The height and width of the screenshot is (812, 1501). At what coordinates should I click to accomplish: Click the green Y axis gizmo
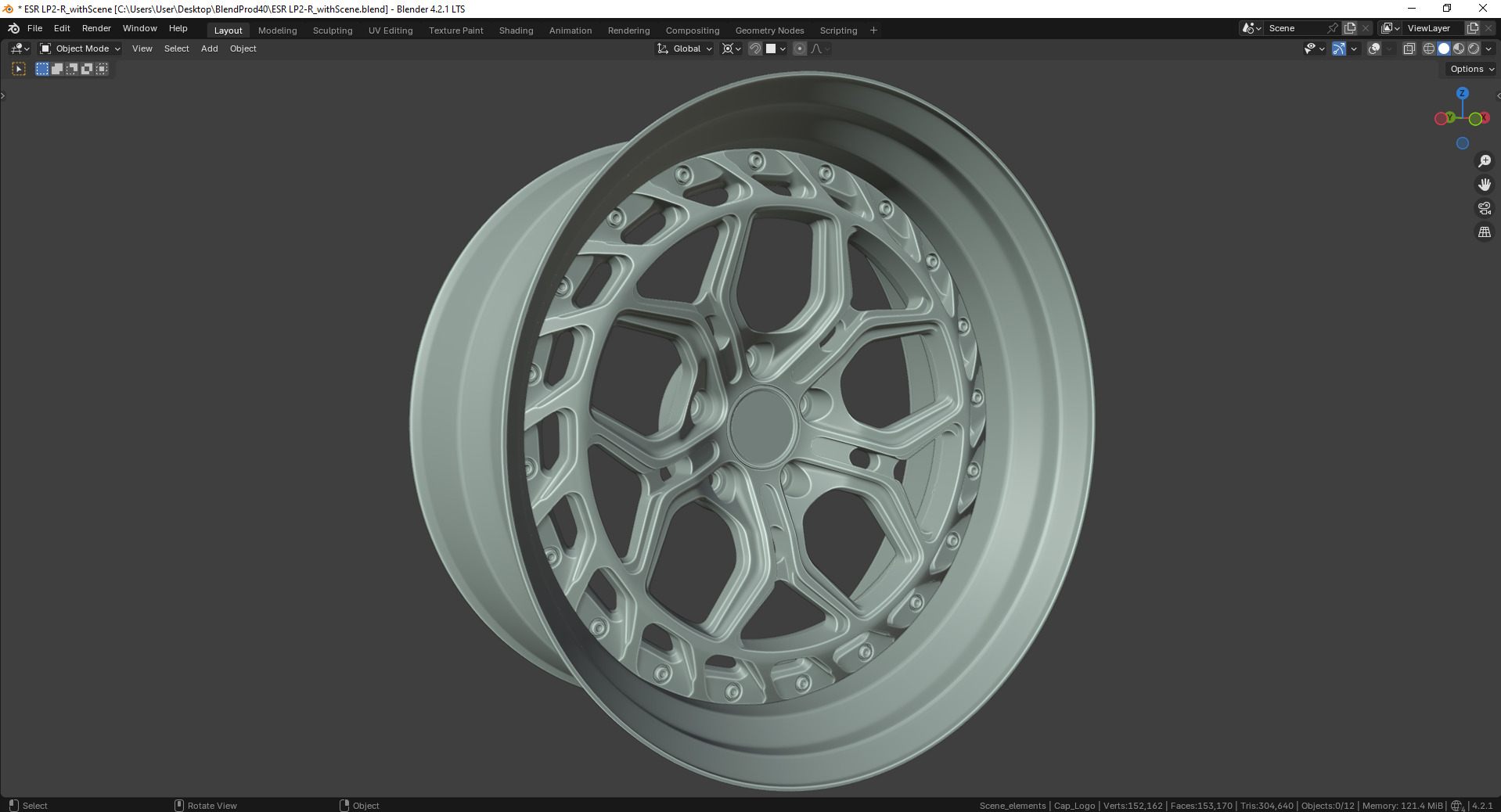[1450, 117]
